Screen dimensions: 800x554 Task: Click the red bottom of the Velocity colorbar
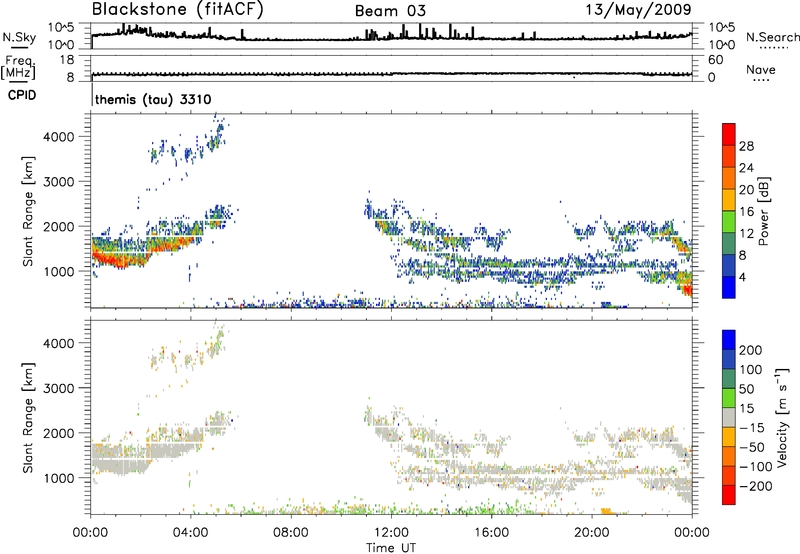coord(729,495)
